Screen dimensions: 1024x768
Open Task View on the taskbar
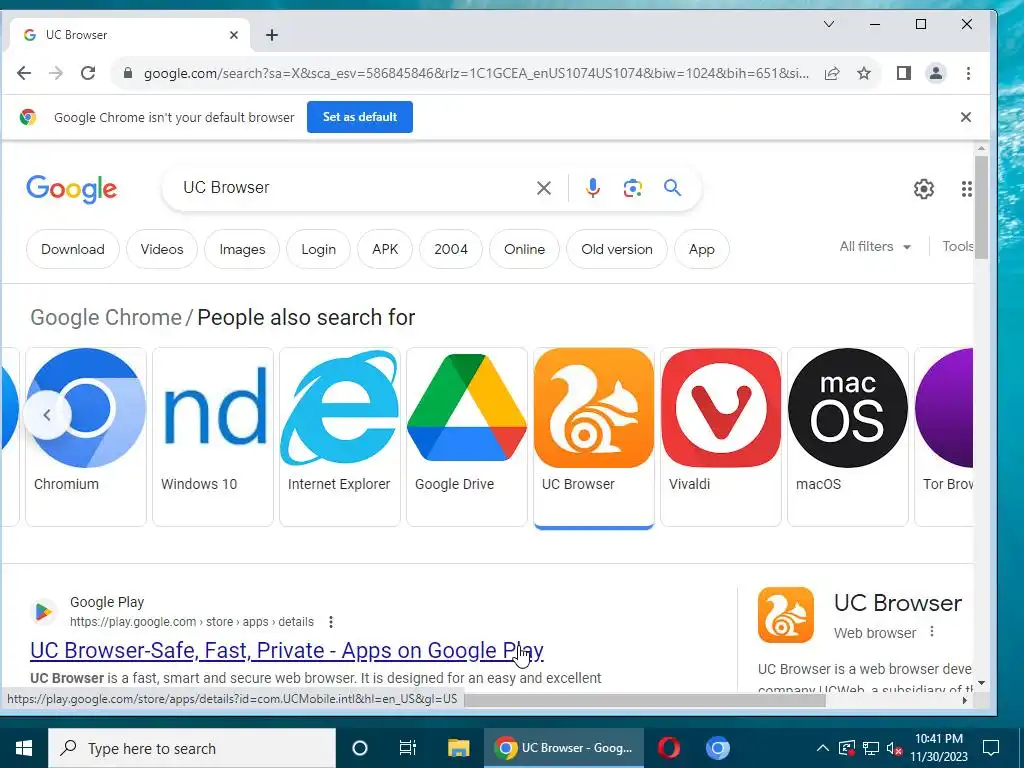(x=408, y=748)
